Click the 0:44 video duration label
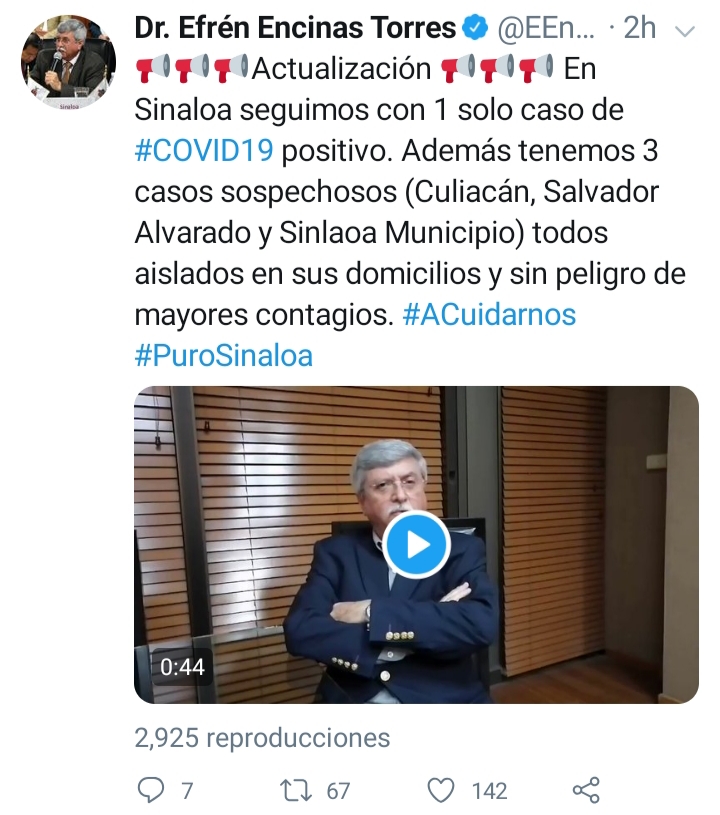 pyautogui.click(x=182, y=667)
